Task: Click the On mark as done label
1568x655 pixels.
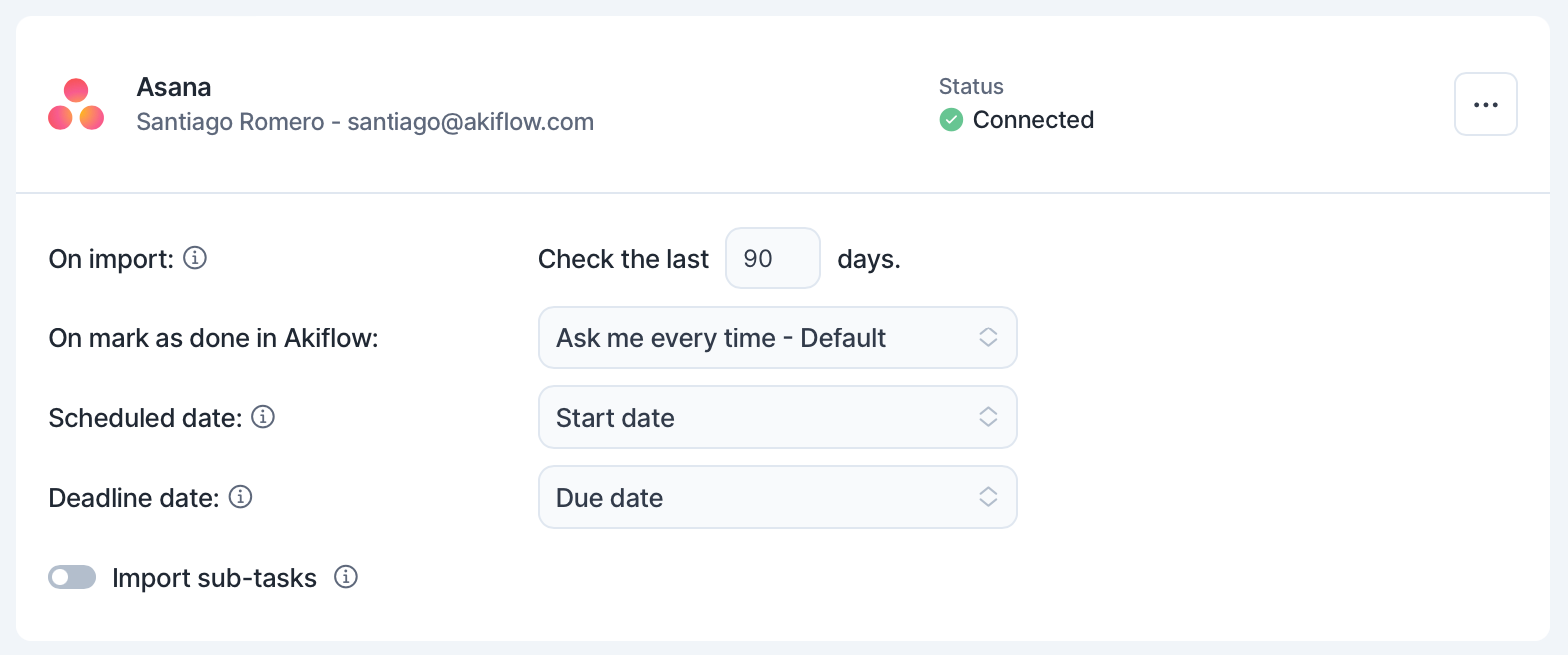Action: coord(214,338)
